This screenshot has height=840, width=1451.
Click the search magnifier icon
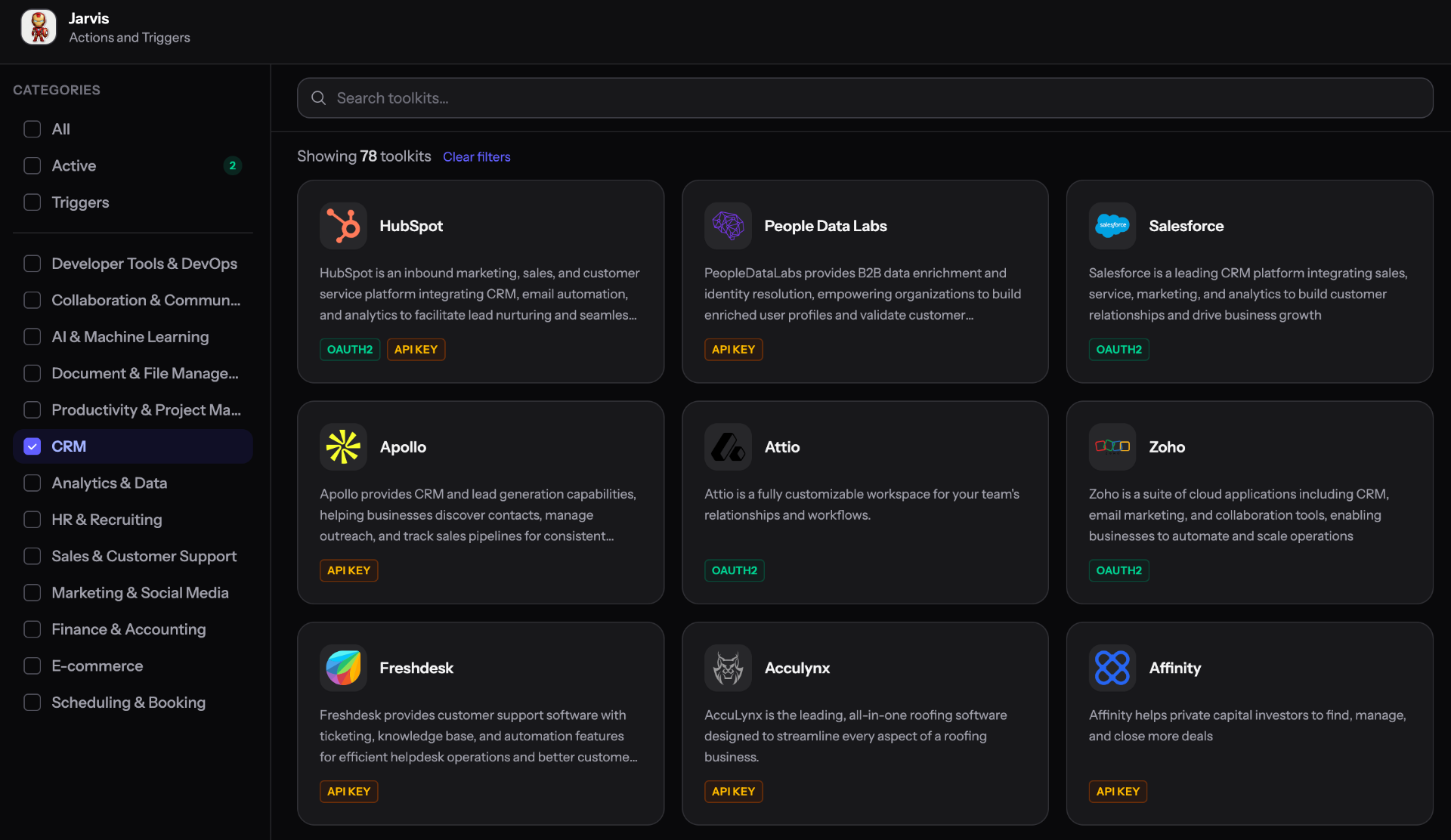(x=318, y=98)
